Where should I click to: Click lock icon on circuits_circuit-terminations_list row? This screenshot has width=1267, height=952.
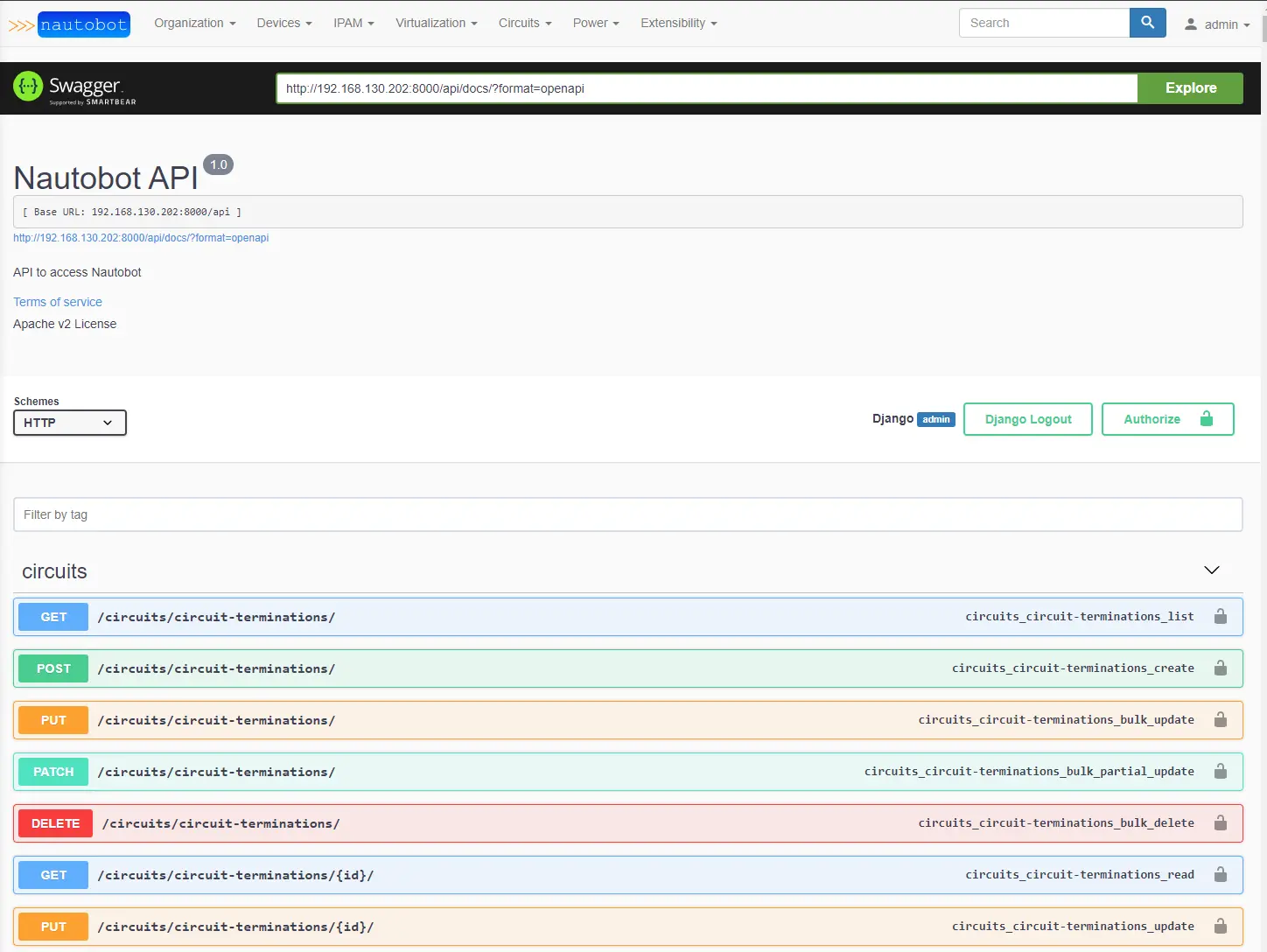pos(1220,617)
